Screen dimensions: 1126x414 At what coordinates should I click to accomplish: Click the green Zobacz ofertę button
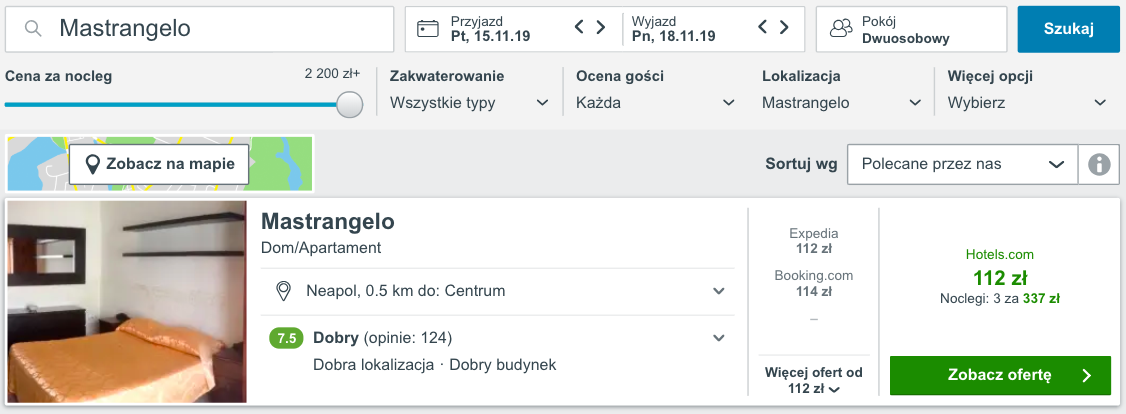coord(1000,375)
